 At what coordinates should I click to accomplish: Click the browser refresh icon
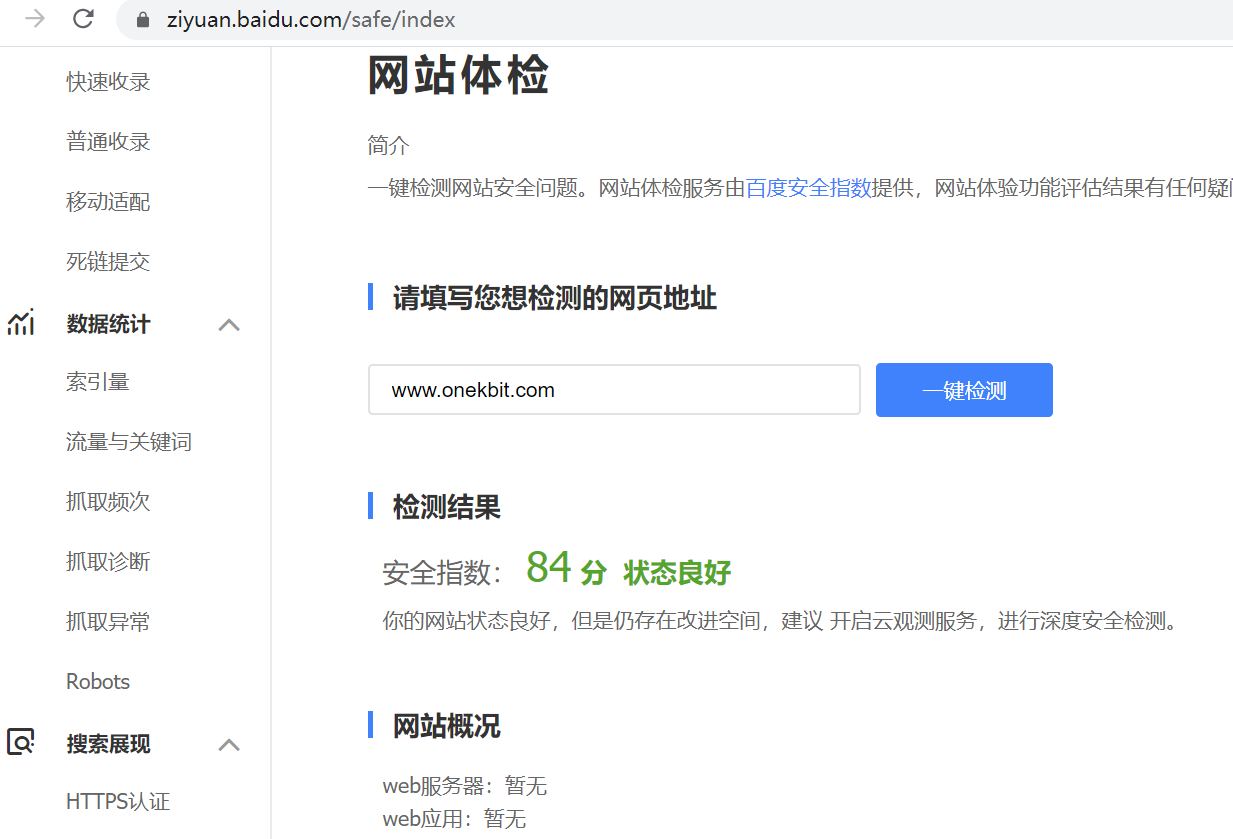pos(83,18)
